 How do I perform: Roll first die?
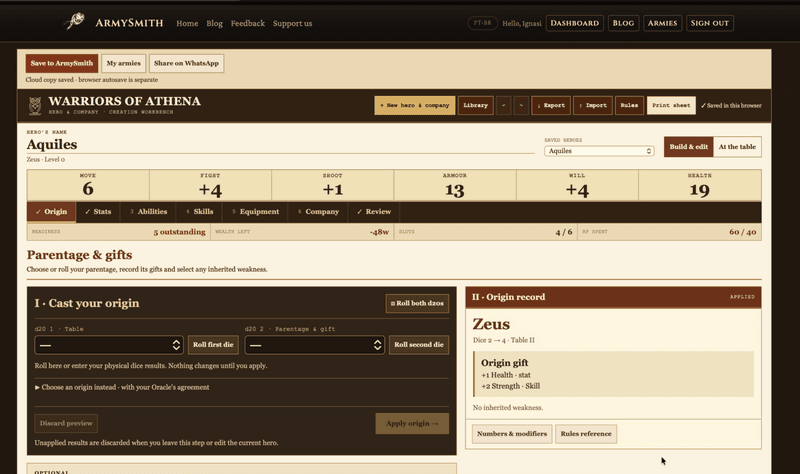pos(213,345)
